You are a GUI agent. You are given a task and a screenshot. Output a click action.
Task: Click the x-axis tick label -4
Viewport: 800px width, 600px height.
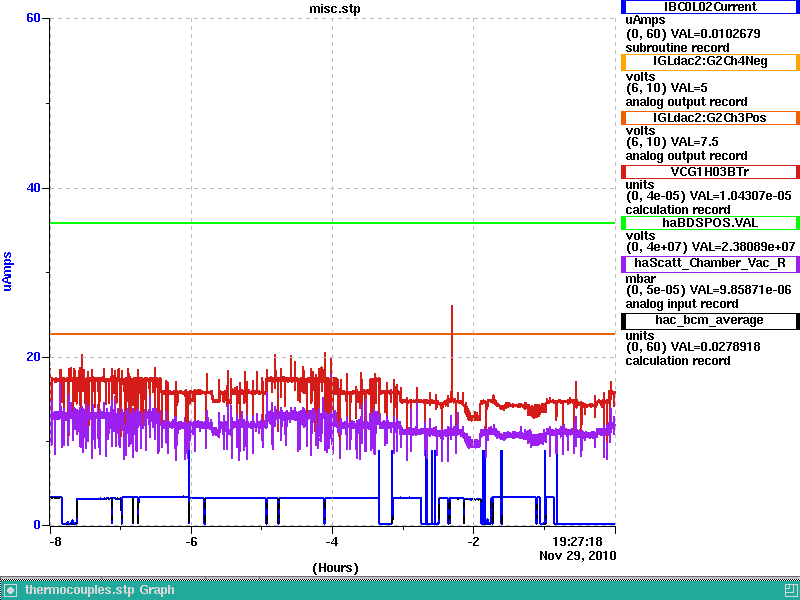pos(332,541)
